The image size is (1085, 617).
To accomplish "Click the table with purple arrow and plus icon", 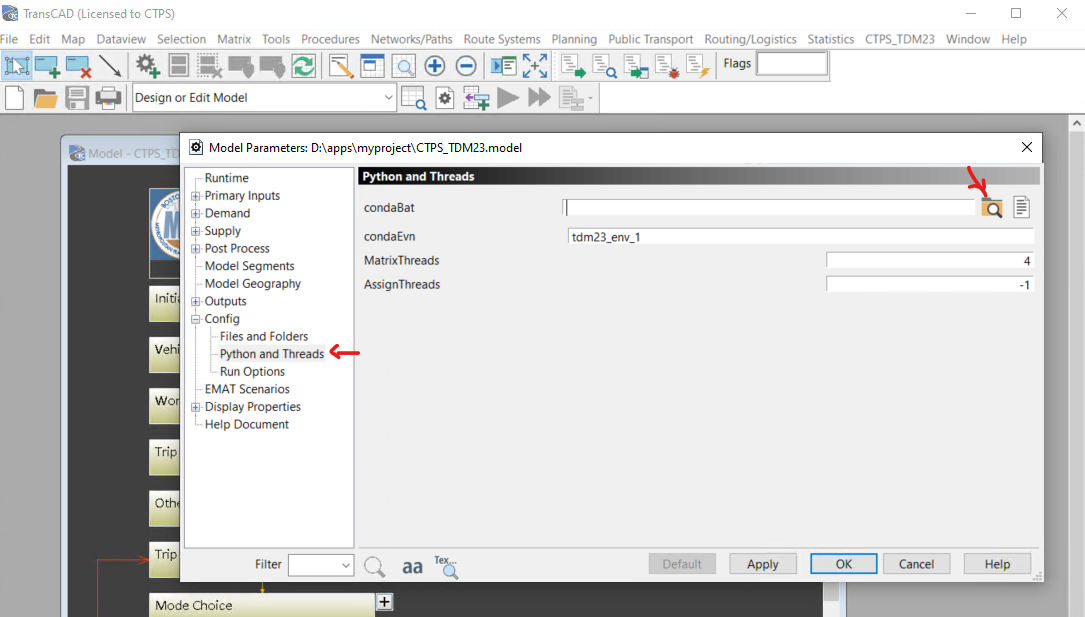I will pyautogui.click(x=476, y=98).
